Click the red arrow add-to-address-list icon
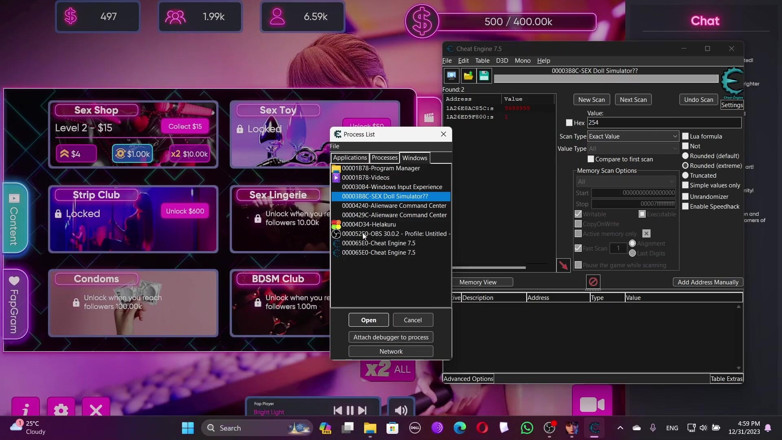Image resolution: width=782 pixels, height=440 pixels. [x=563, y=265]
